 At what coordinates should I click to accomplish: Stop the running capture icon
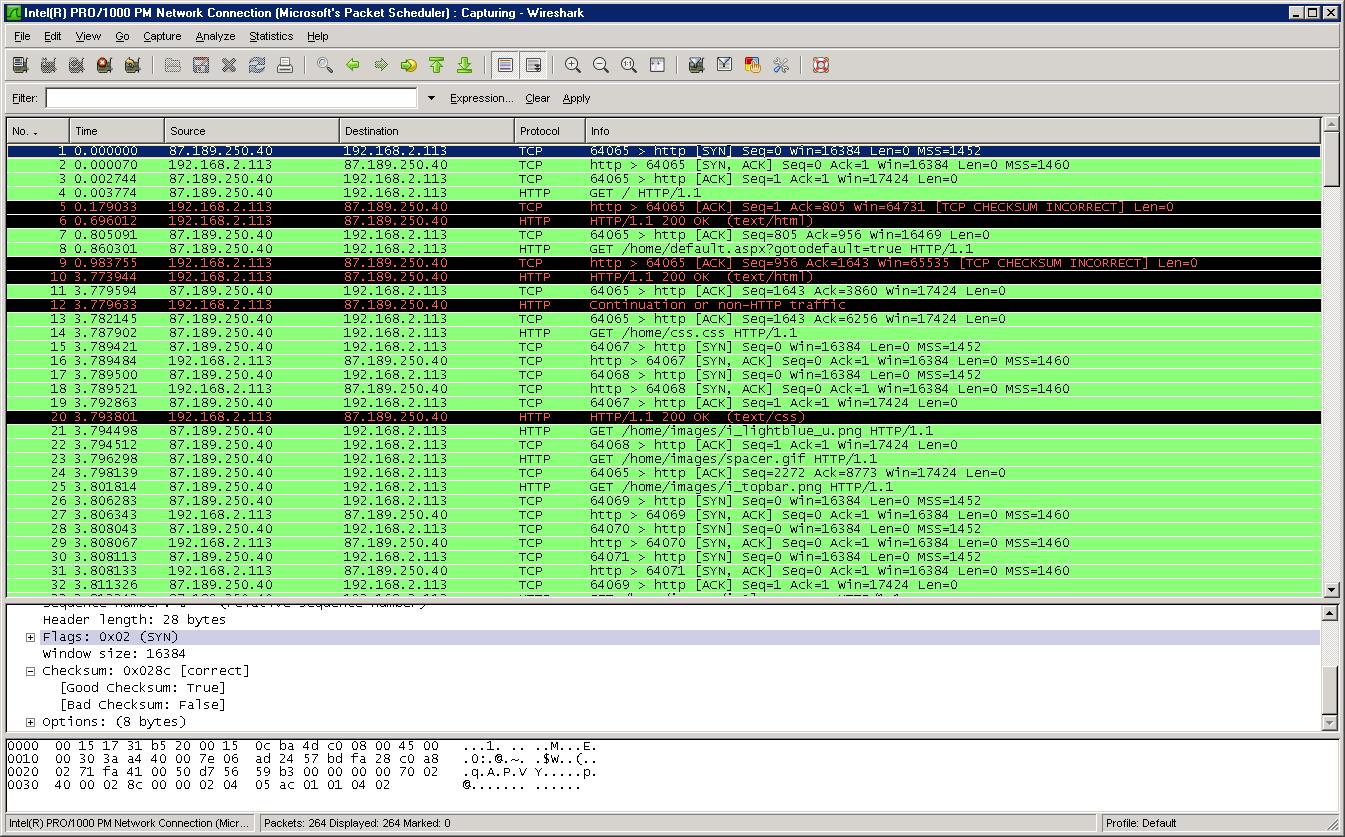(x=104, y=65)
